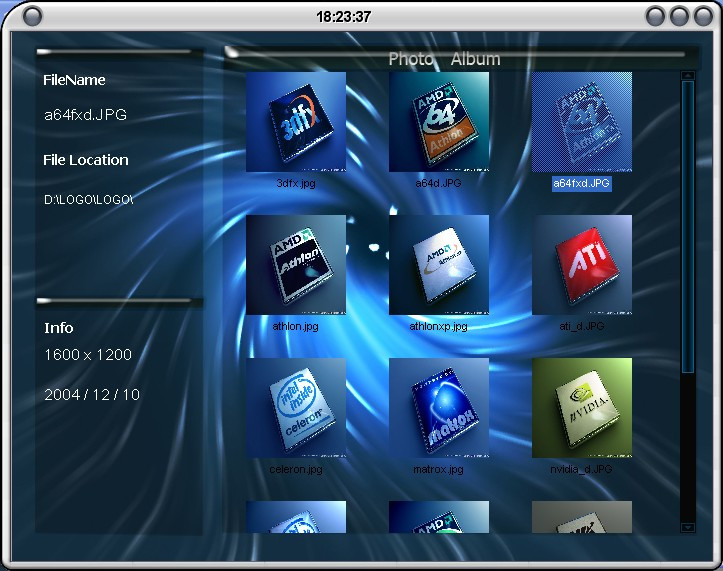723x571 pixels.
Task: Click the round button at title bar left
Action: 32,17
